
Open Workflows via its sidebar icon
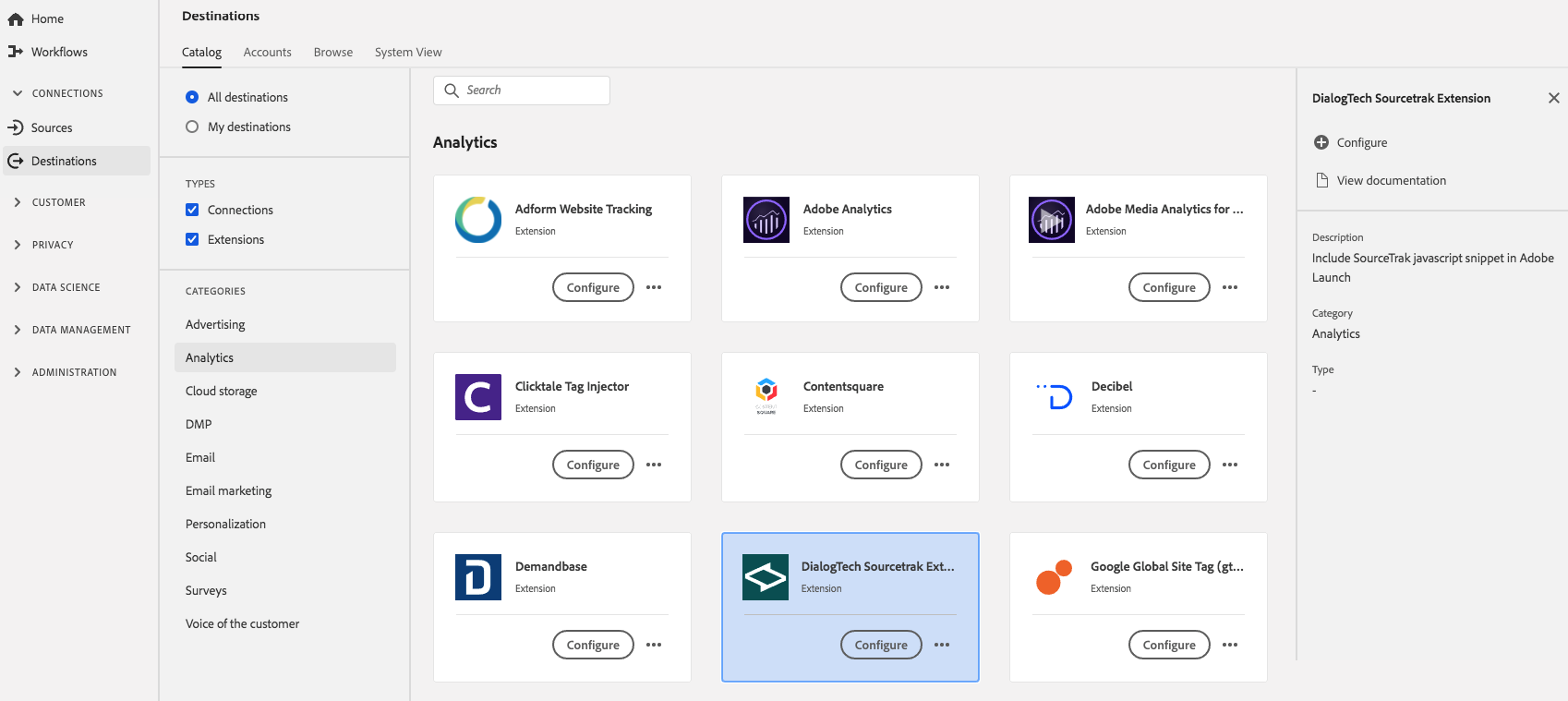16,52
